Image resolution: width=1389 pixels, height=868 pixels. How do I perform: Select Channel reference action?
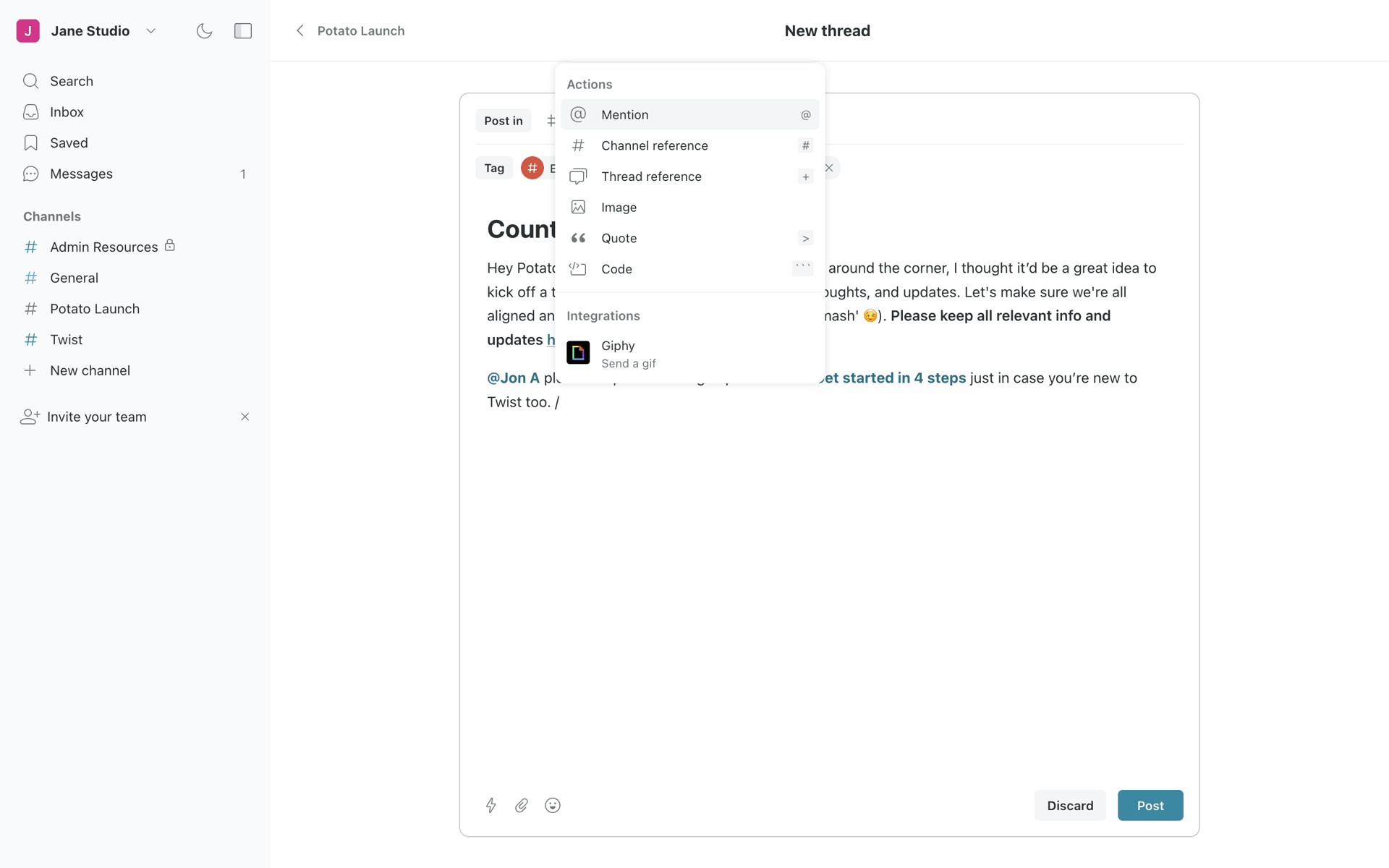pos(690,145)
